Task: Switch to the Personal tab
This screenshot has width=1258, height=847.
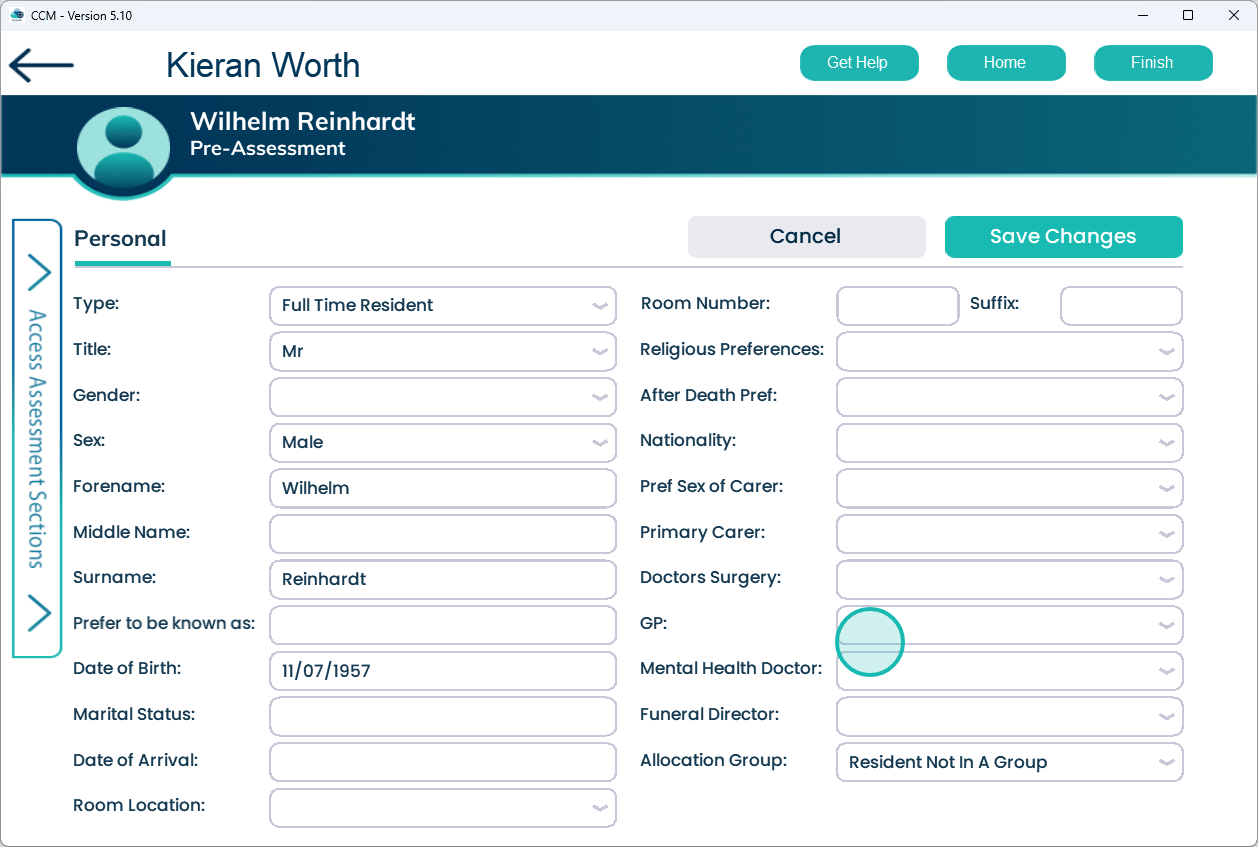Action: point(121,239)
